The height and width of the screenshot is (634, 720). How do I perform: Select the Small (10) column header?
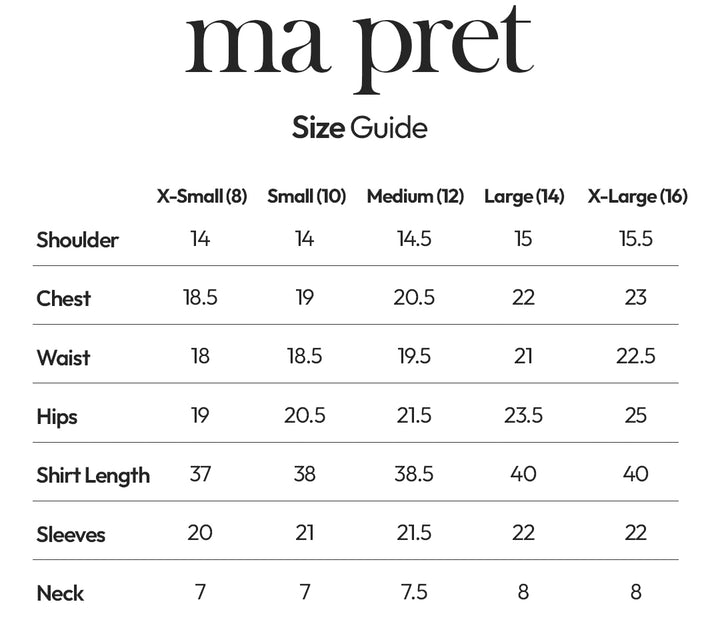(x=306, y=196)
